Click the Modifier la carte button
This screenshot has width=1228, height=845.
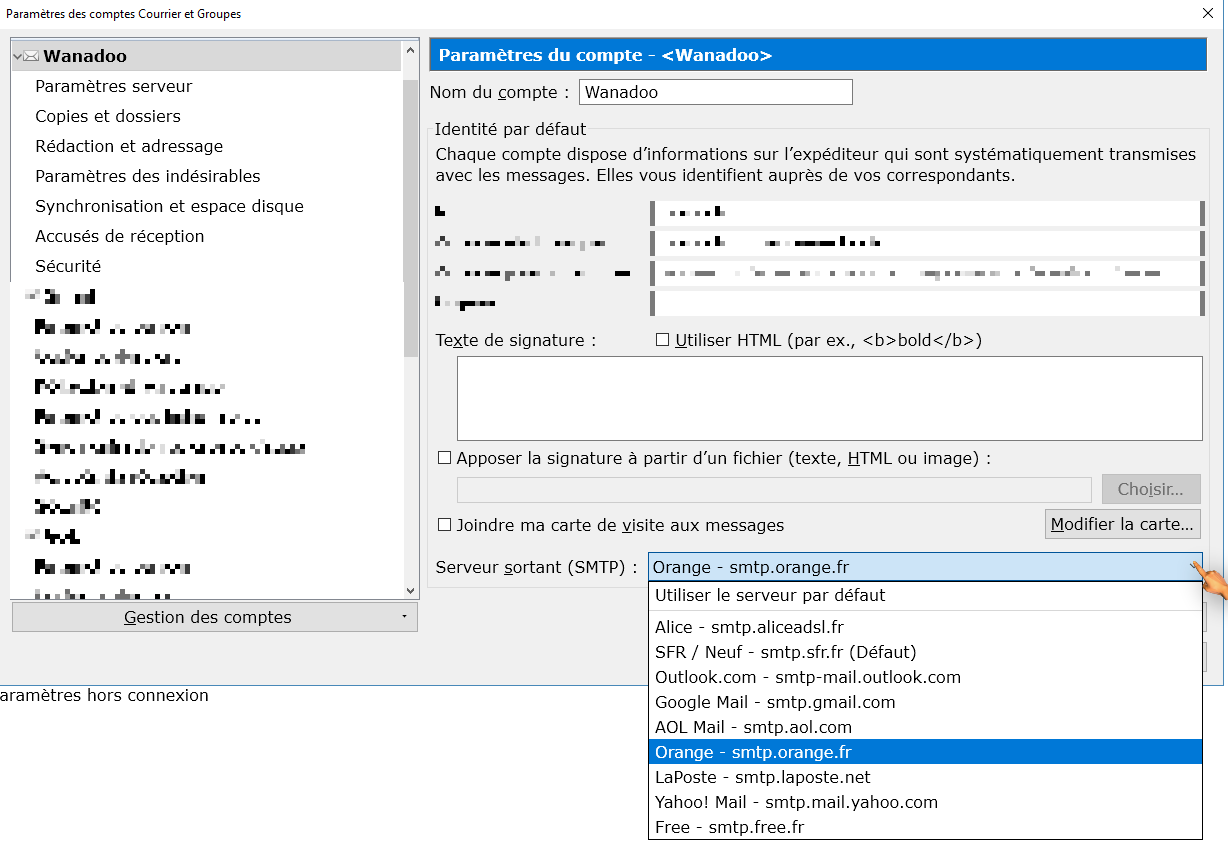1122,524
